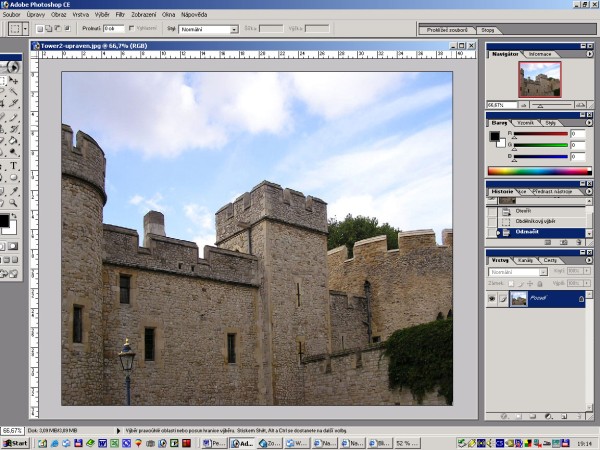Viewport: 600px width, 450px height.
Task: Select the Zoom magnifier tool
Action: (x=12, y=204)
